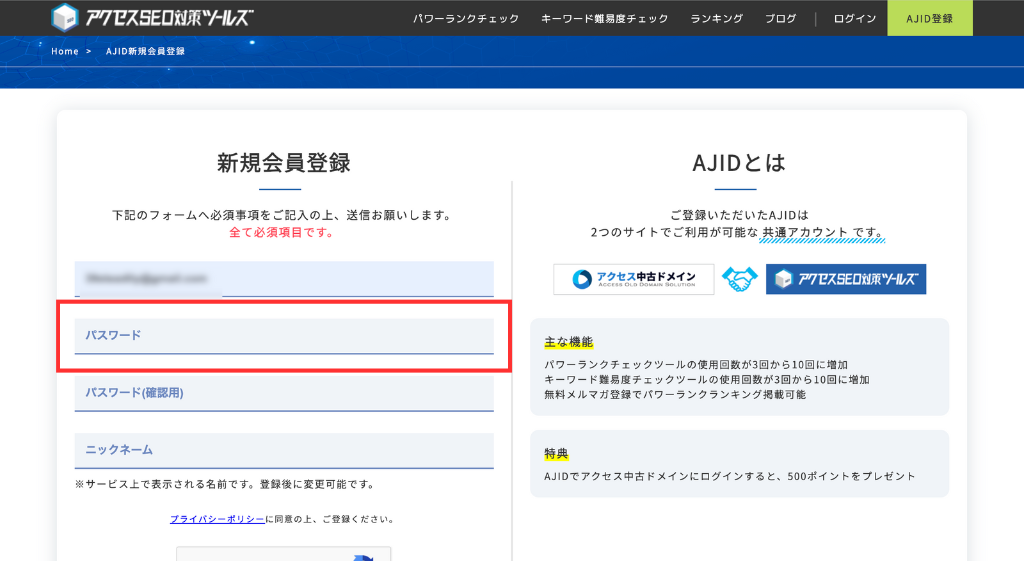Click the アクセスSEO対策ツールズ site logo
Screen dimensions: 1024x561
[152, 18]
